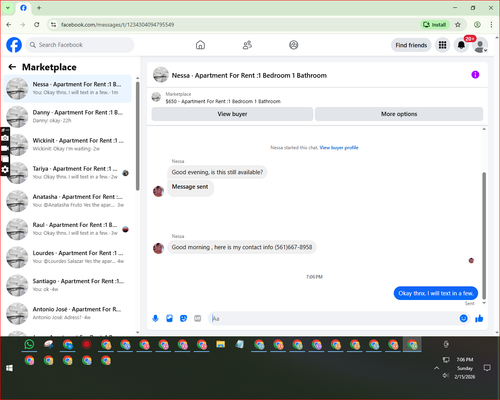This screenshot has height=400, width=500.
Task: Go back using the Marketplace back arrow
Action: [12, 67]
